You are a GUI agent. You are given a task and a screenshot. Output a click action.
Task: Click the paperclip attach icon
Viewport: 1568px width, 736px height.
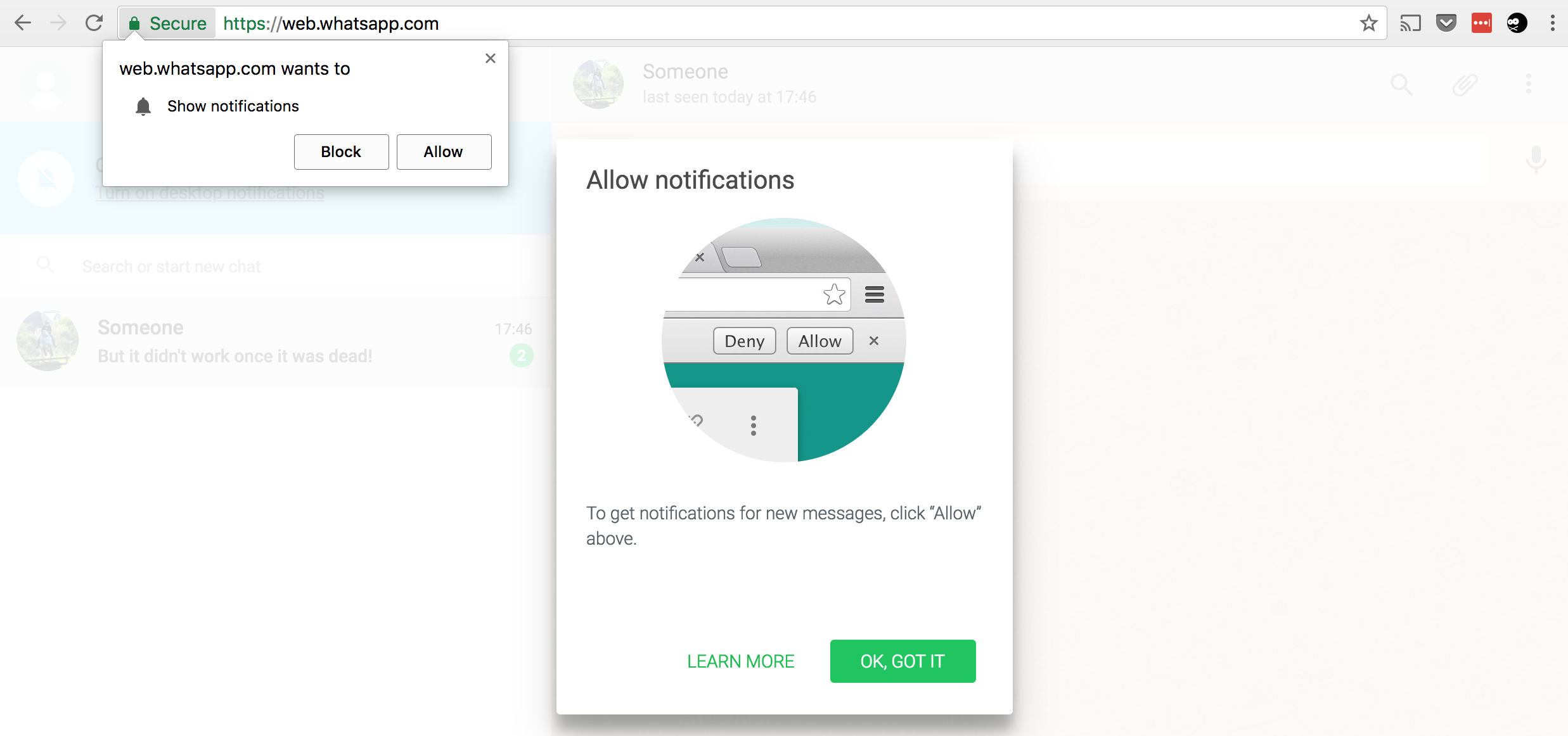click(1465, 84)
